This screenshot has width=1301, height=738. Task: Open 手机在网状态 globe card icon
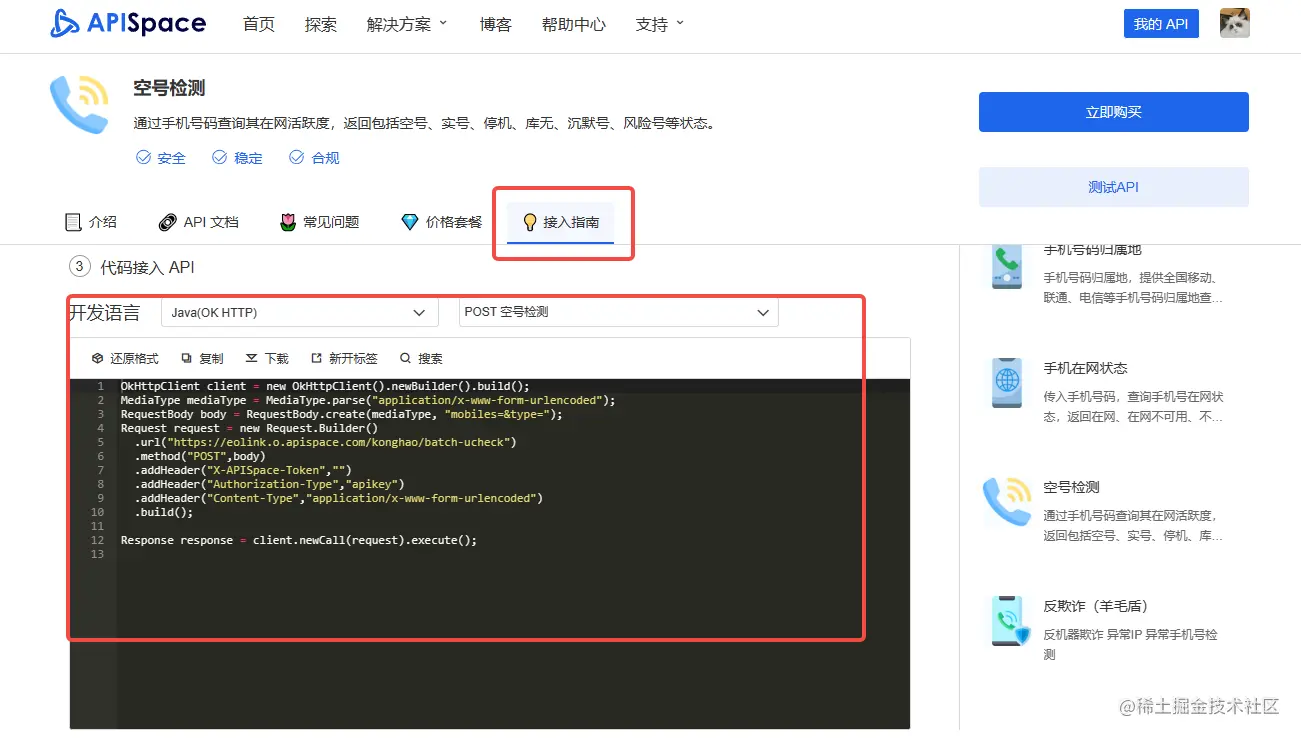(x=1007, y=382)
